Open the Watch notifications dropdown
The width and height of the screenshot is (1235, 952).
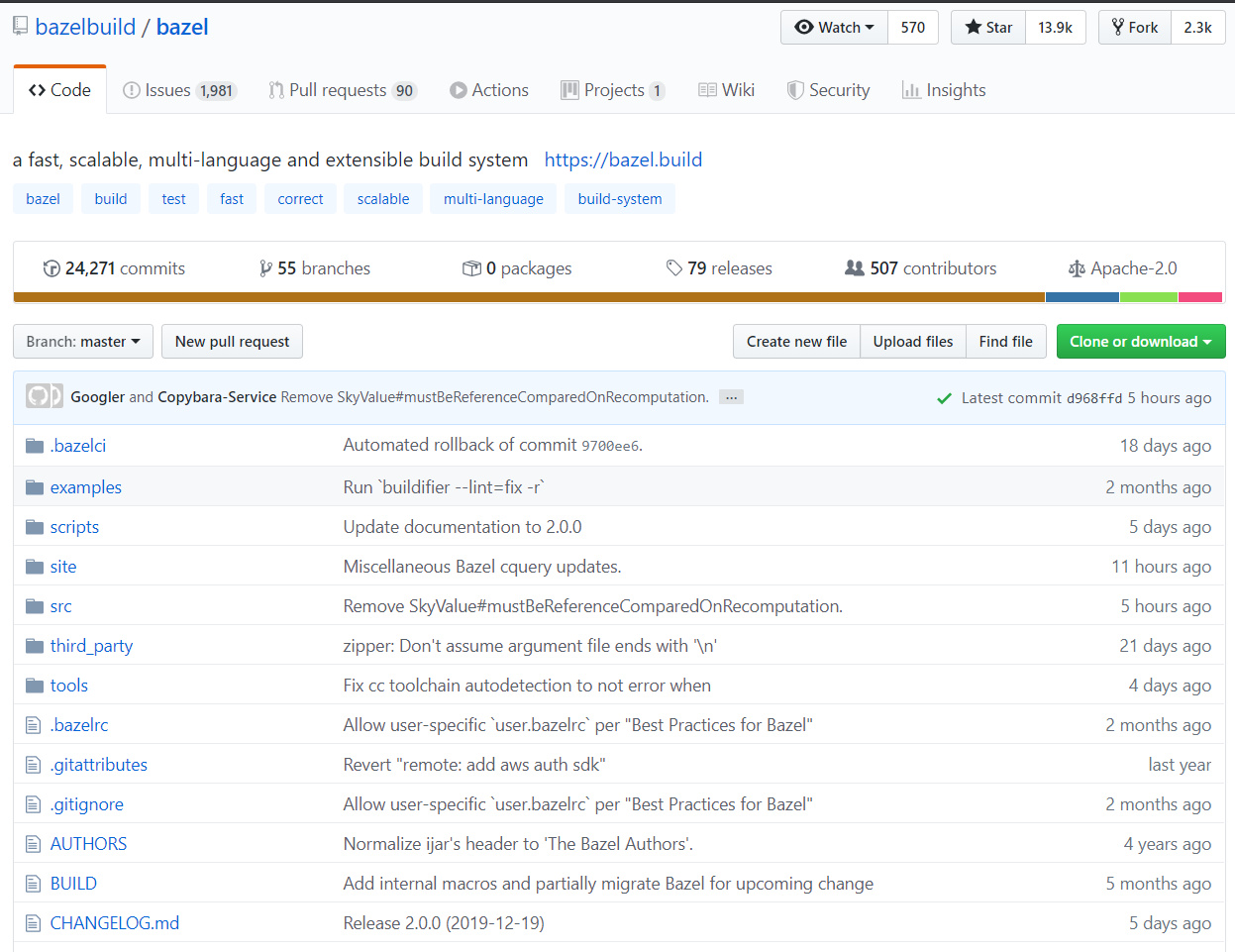point(835,28)
